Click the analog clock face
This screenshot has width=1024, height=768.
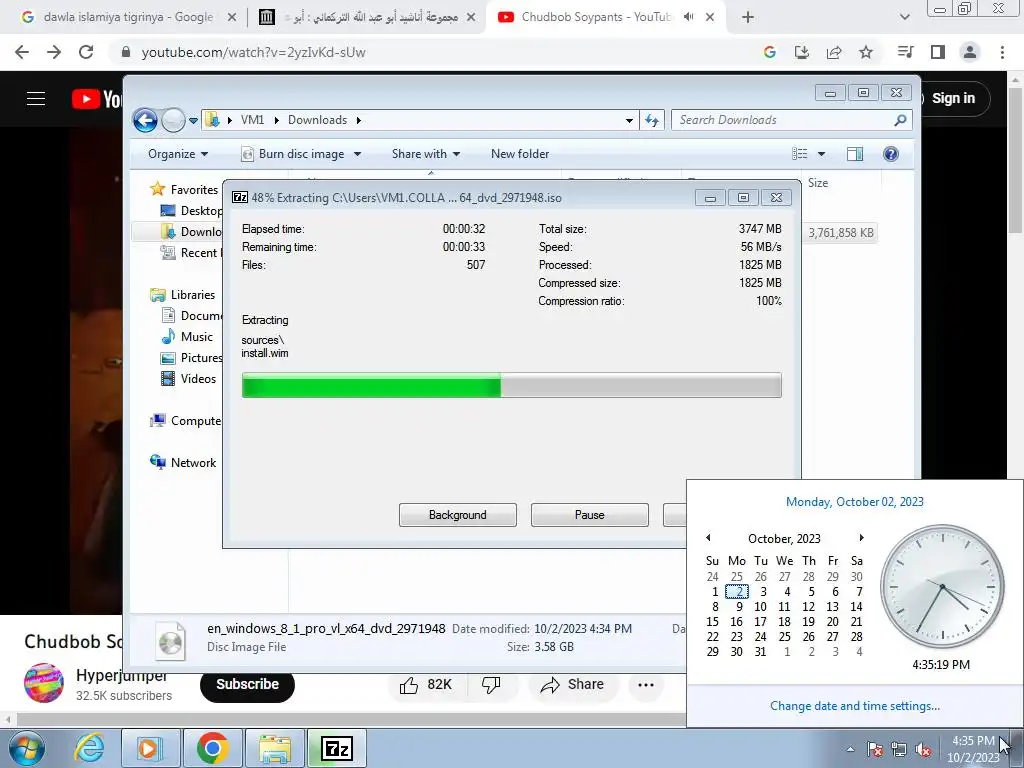942,586
